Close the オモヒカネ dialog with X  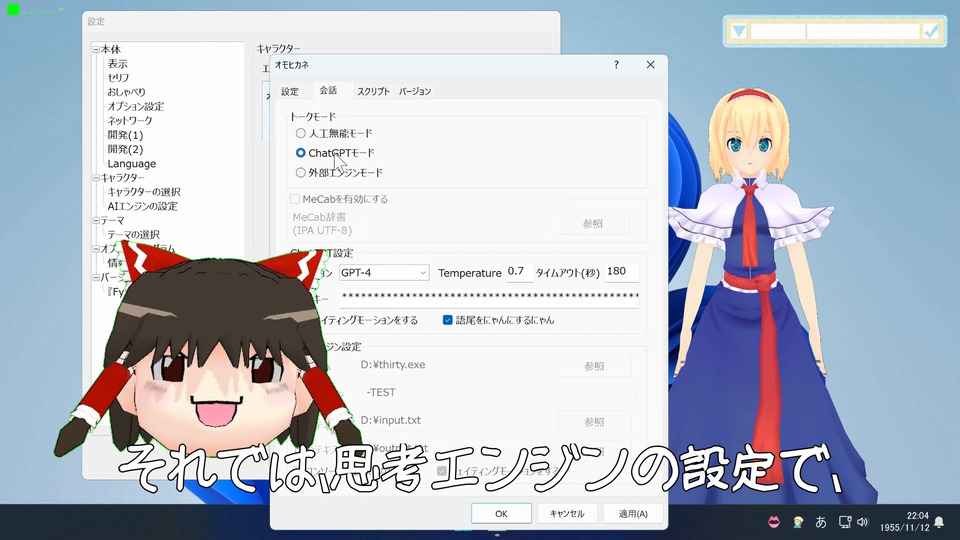[x=650, y=64]
